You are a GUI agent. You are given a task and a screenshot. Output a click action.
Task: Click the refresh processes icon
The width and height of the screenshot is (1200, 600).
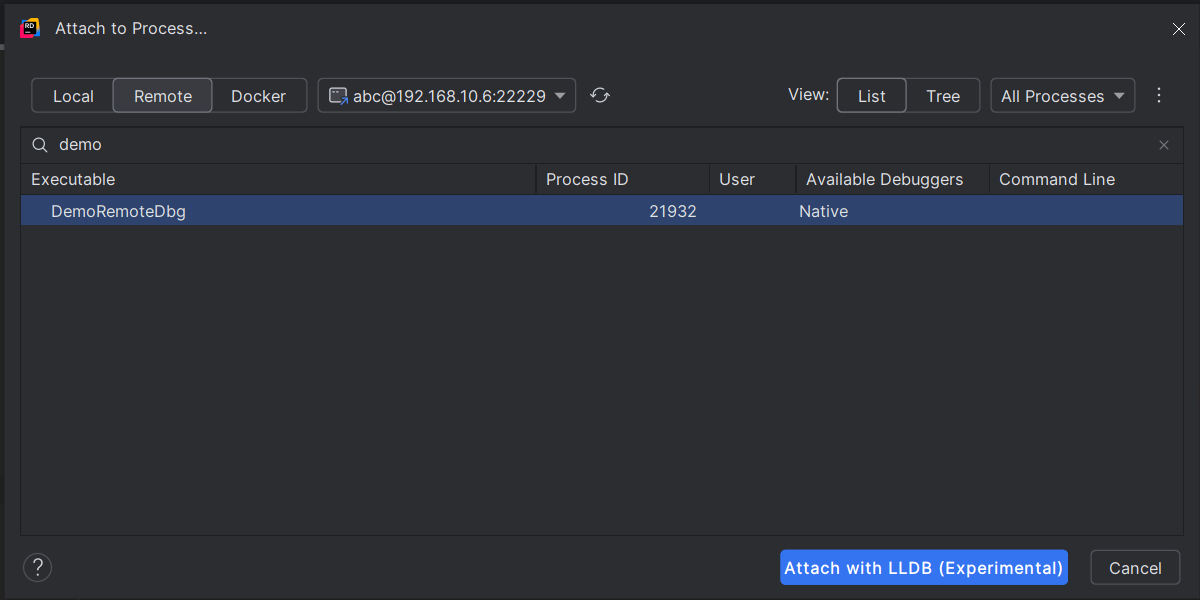click(600, 95)
